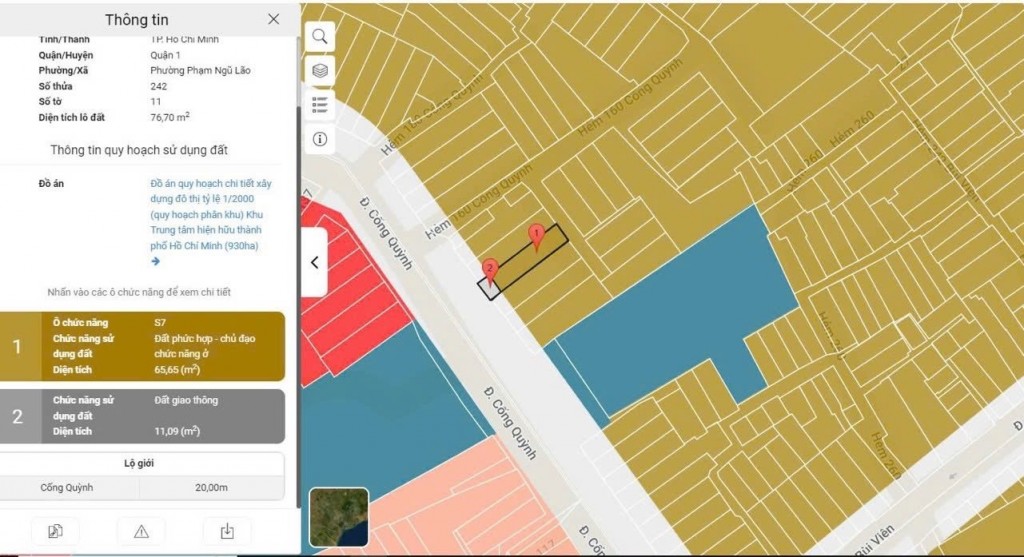The height and width of the screenshot is (557, 1024).
Task: Click red map marker number 2
Action: tap(490, 271)
